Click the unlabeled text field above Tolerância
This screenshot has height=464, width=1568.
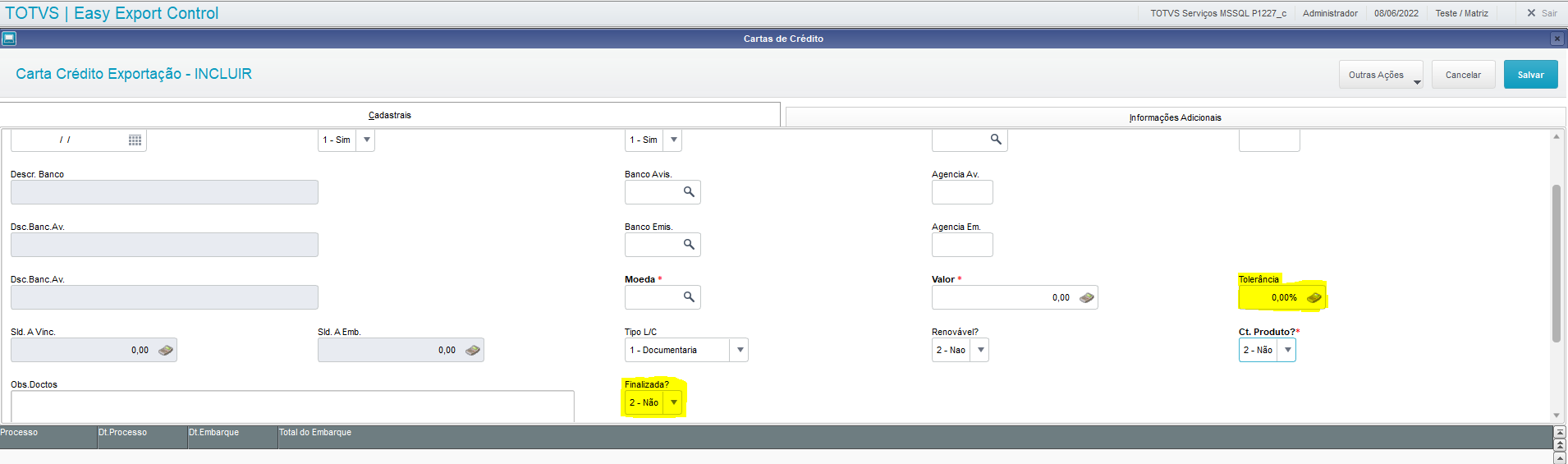coord(1269,140)
